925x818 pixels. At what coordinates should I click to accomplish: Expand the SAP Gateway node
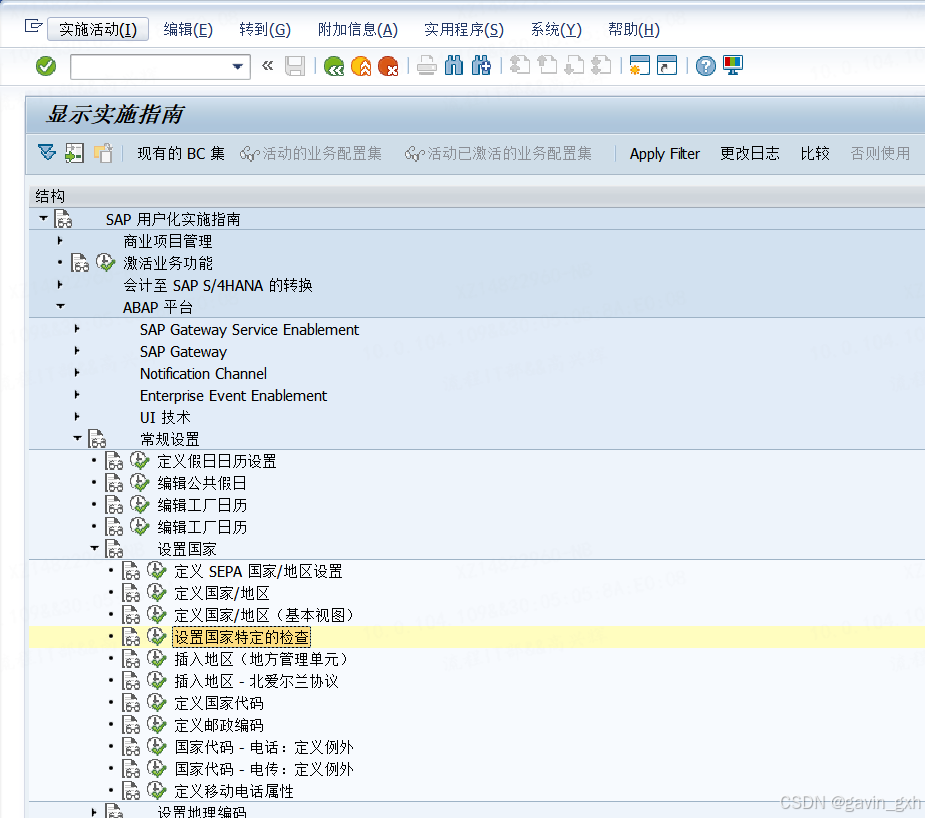pos(77,351)
